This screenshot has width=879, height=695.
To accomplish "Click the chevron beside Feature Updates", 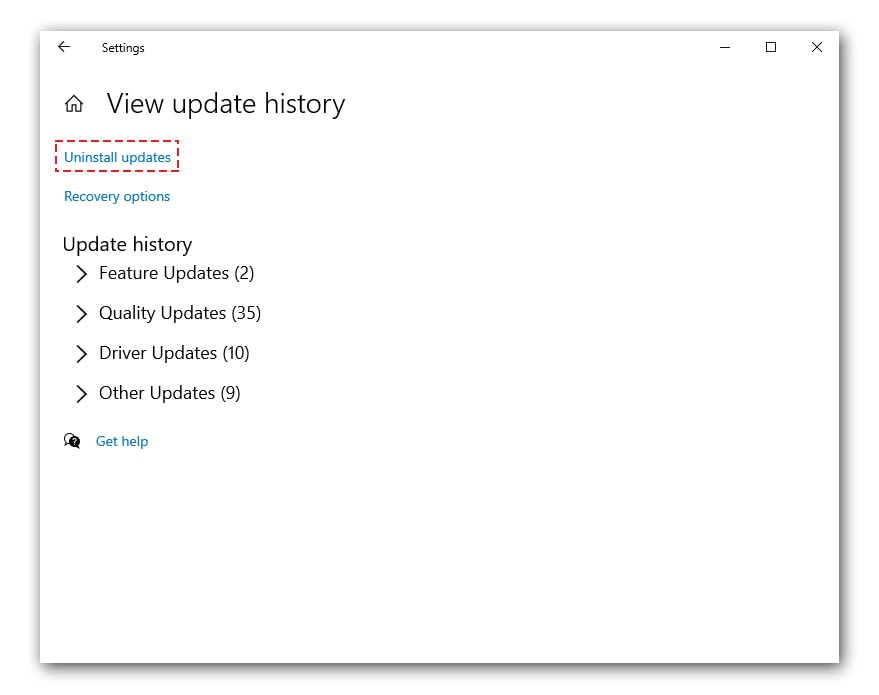I will 81,273.
